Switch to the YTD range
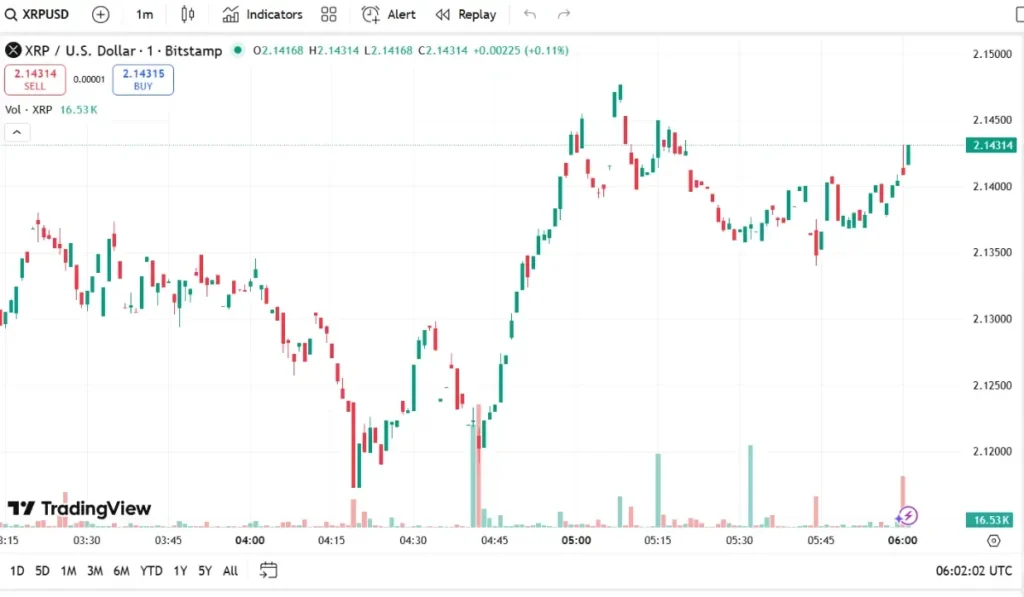The height and width of the screenshot is (597, 1024). (x=152, y=570)
